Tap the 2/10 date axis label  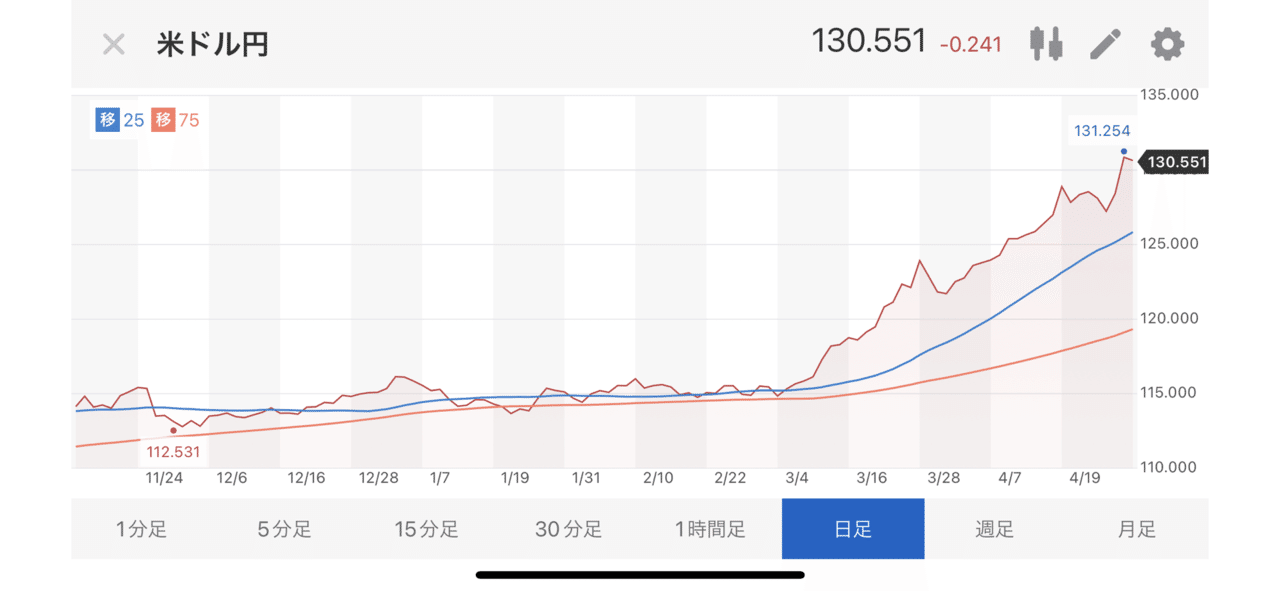point(658,478)
